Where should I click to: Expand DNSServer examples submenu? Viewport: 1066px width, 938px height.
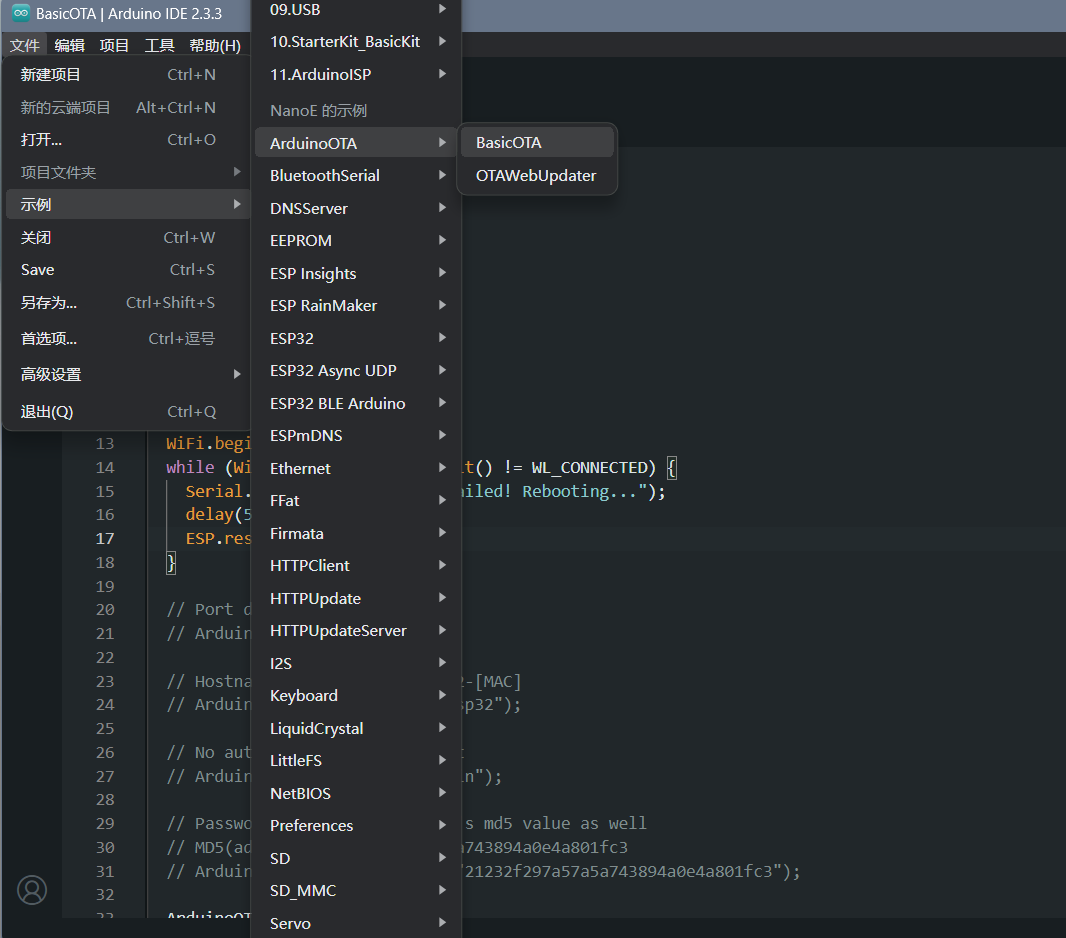[x=357, y=209]
